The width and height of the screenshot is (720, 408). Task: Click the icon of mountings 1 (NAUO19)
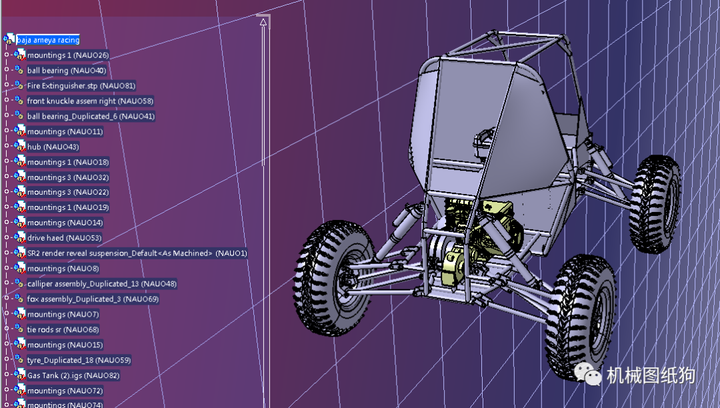(19, 207)
